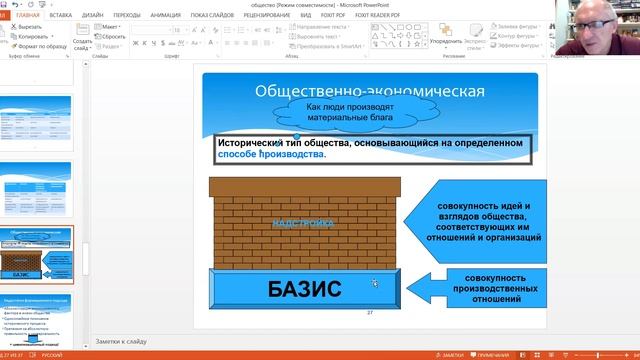
Task: Open Заливка фигуры shape fill
Action: tap(516, 27)
